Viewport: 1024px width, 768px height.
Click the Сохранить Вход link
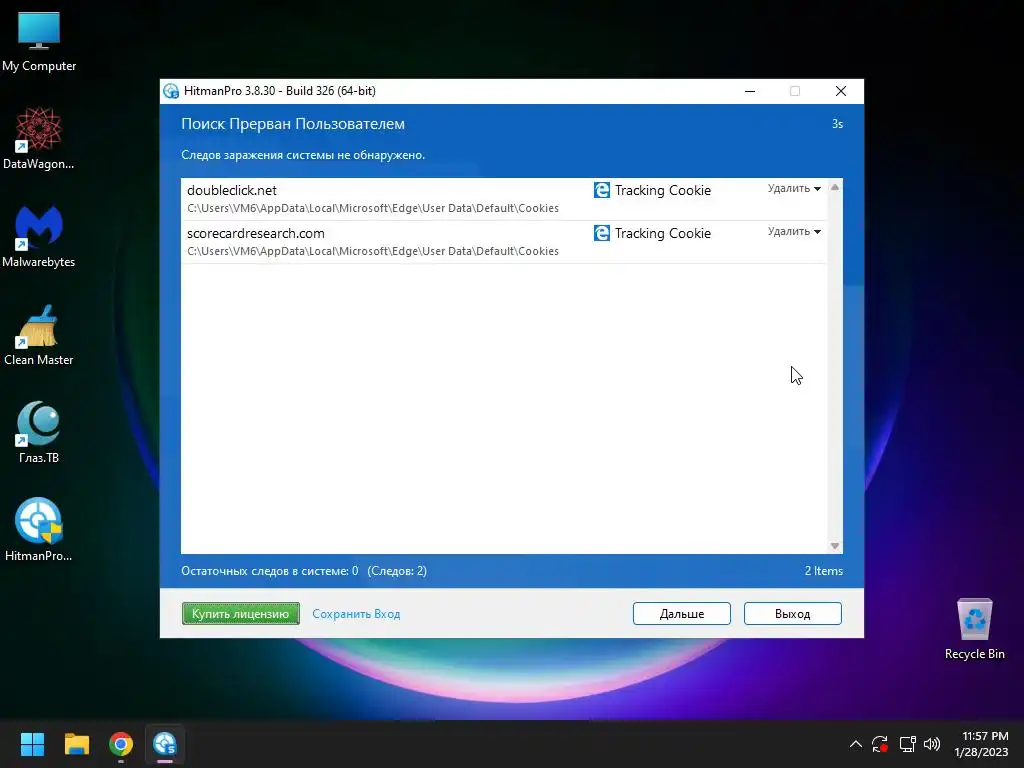point(356,614)
